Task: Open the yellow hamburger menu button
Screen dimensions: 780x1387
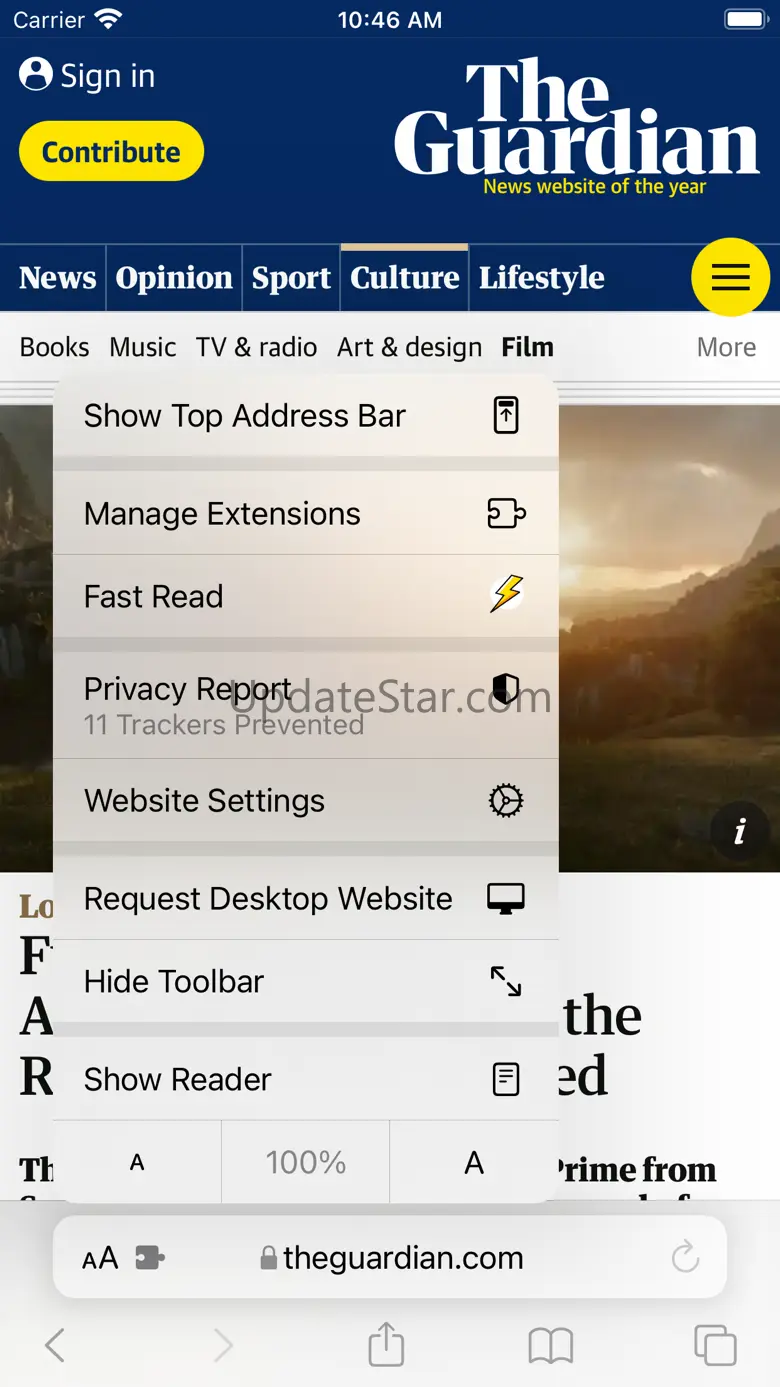Action: [x=731, y=277]
